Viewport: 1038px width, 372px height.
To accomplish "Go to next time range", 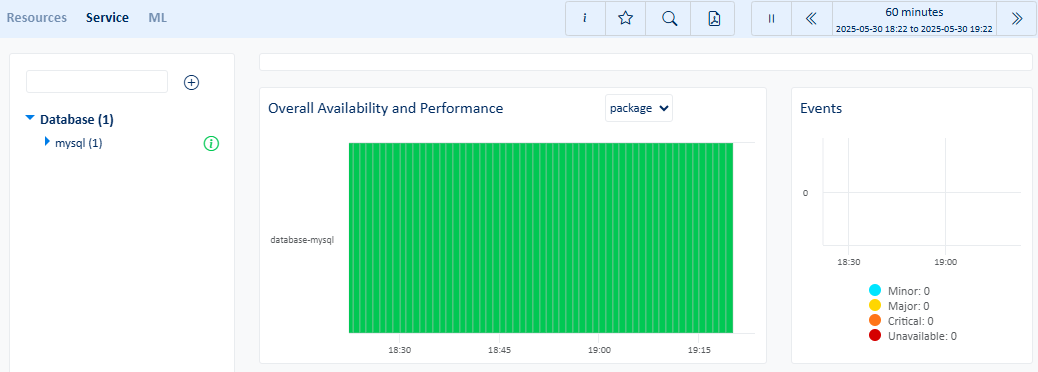I will coord(1016,19).
